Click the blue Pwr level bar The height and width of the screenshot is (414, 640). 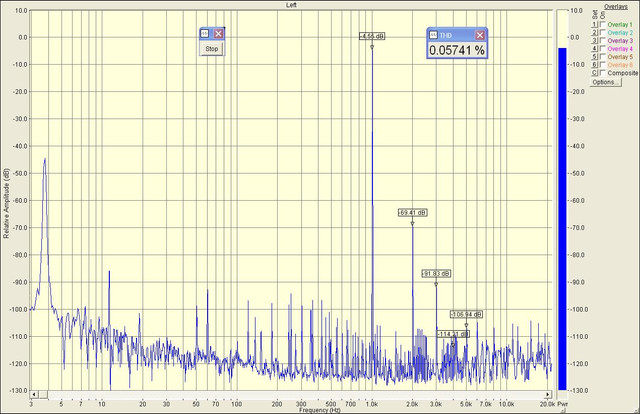(x=562, y=219)
